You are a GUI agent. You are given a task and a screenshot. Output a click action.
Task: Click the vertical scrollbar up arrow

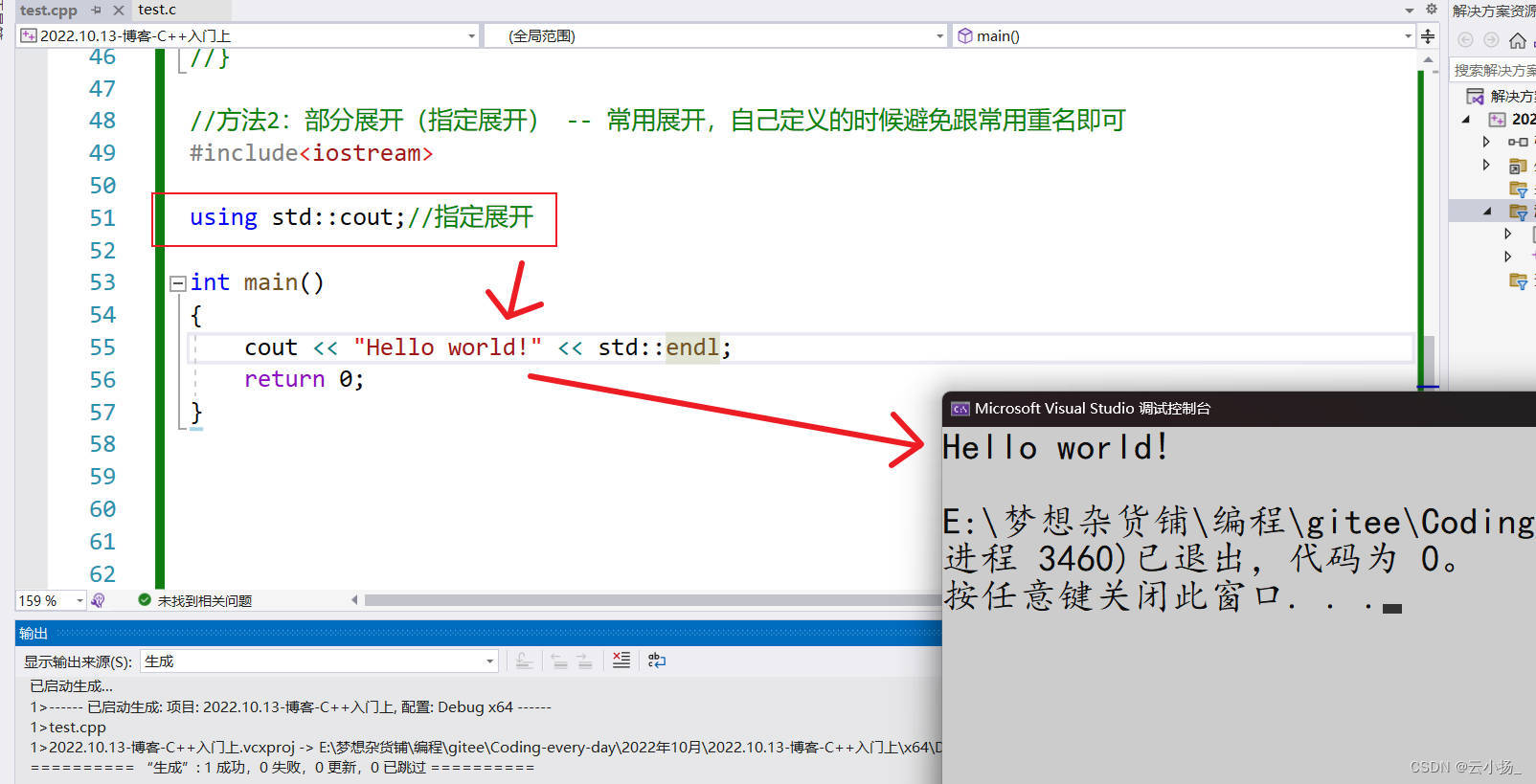(1428, 59)
